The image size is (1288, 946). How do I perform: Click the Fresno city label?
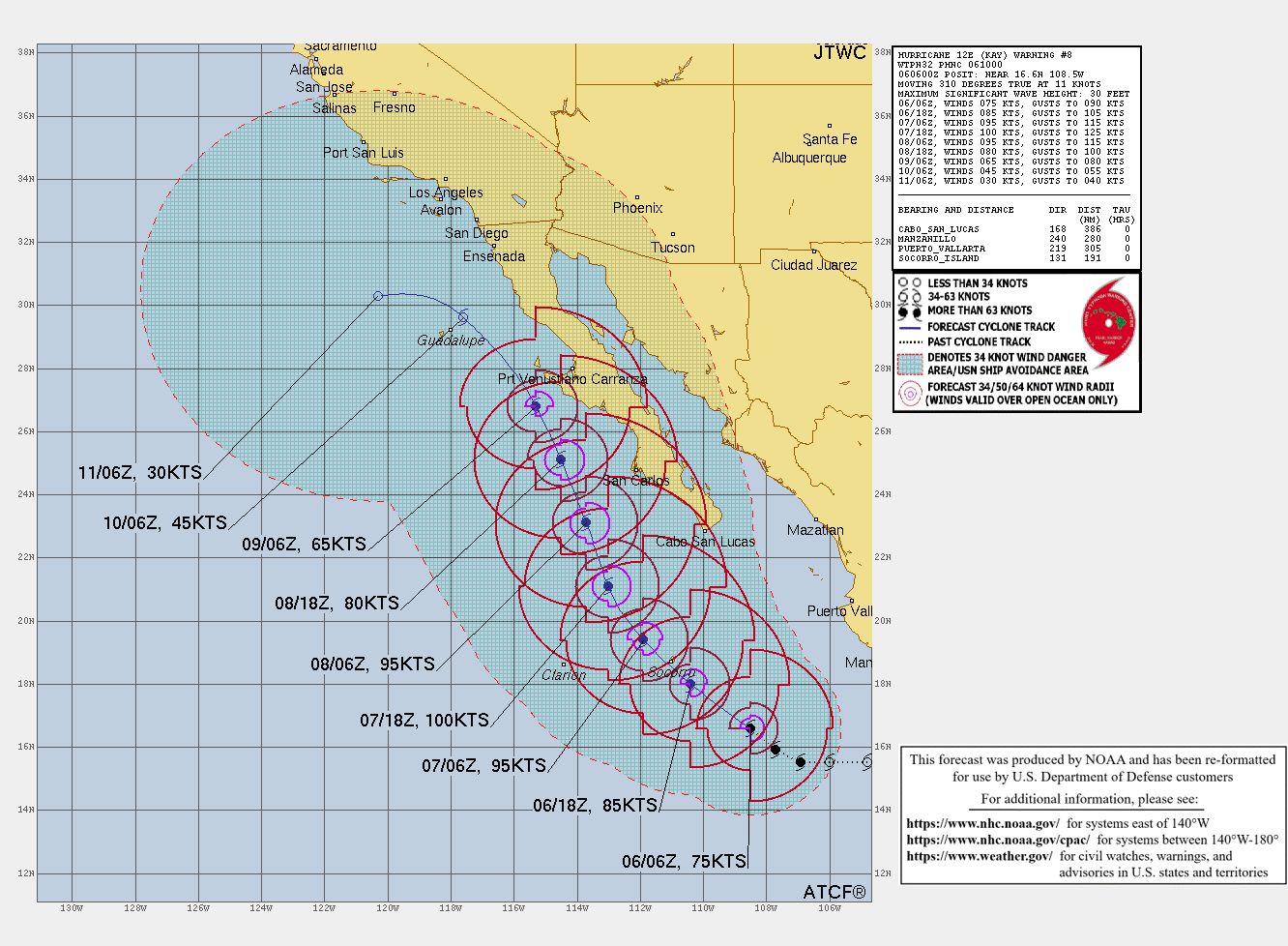tap(395, 107)
